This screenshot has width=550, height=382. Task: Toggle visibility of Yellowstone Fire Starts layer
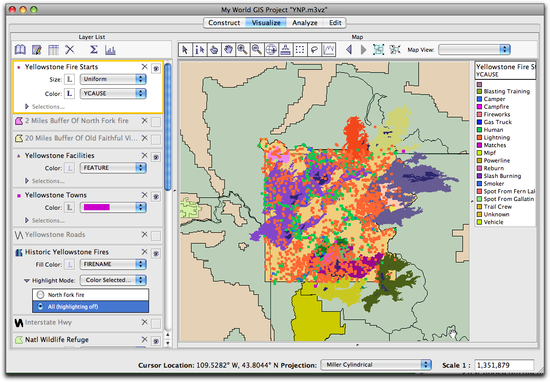[x=156, y=68]
